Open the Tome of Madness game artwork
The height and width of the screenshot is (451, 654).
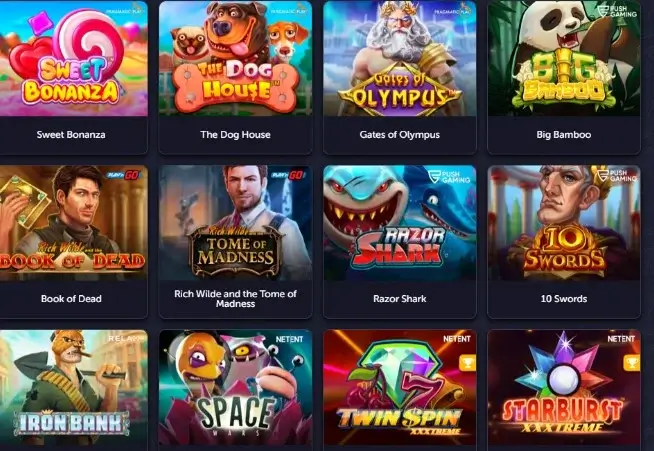point(235,223)
